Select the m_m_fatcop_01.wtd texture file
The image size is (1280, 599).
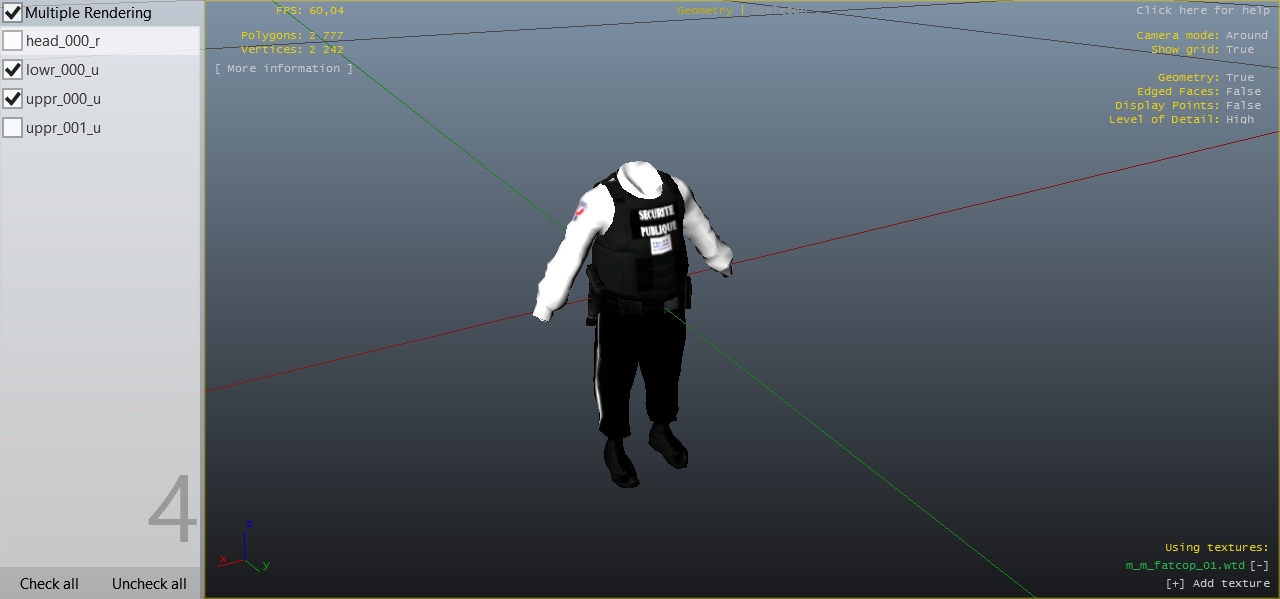tap(1185, 566)
